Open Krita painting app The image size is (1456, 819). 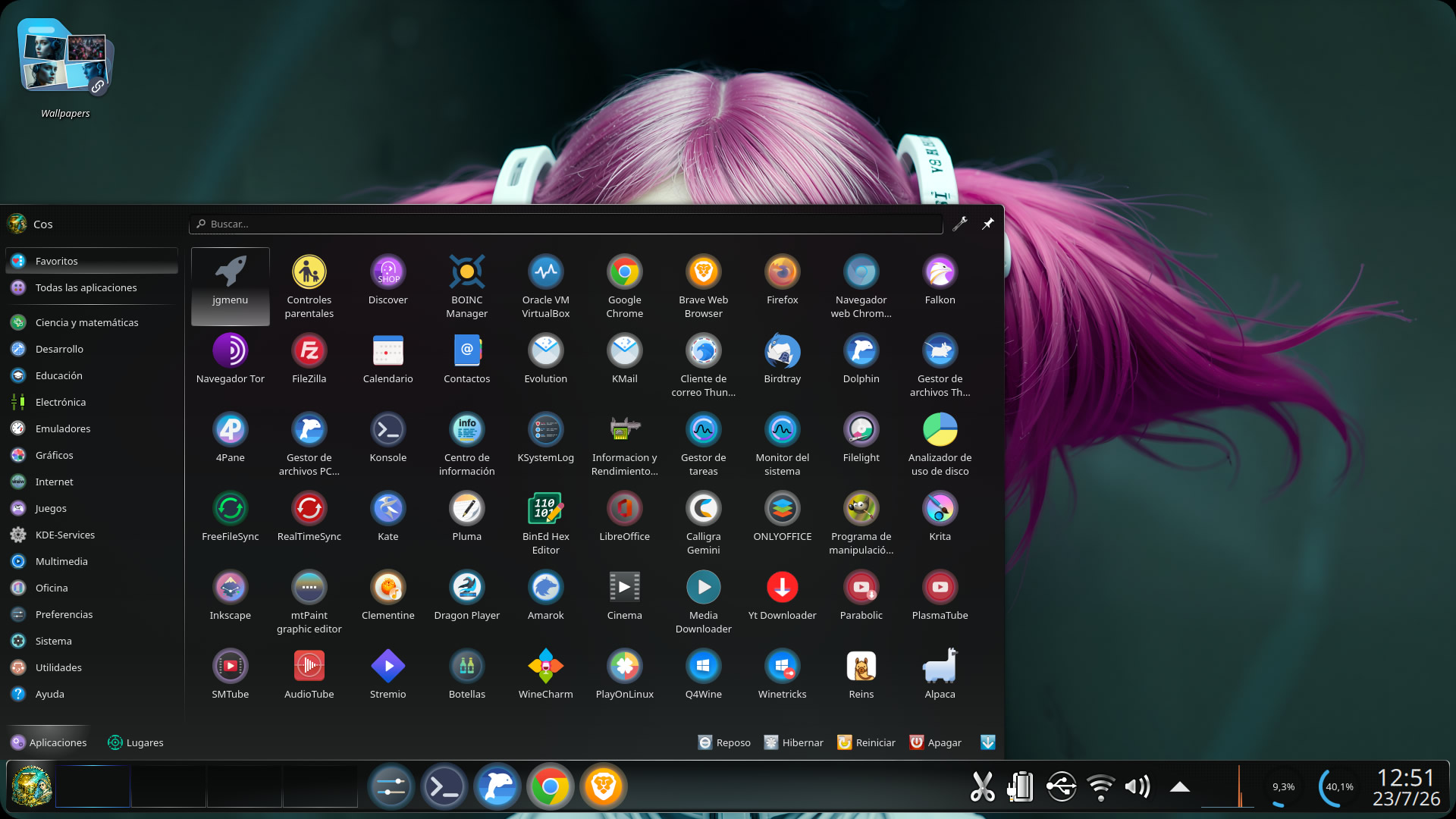coord(940,516)
